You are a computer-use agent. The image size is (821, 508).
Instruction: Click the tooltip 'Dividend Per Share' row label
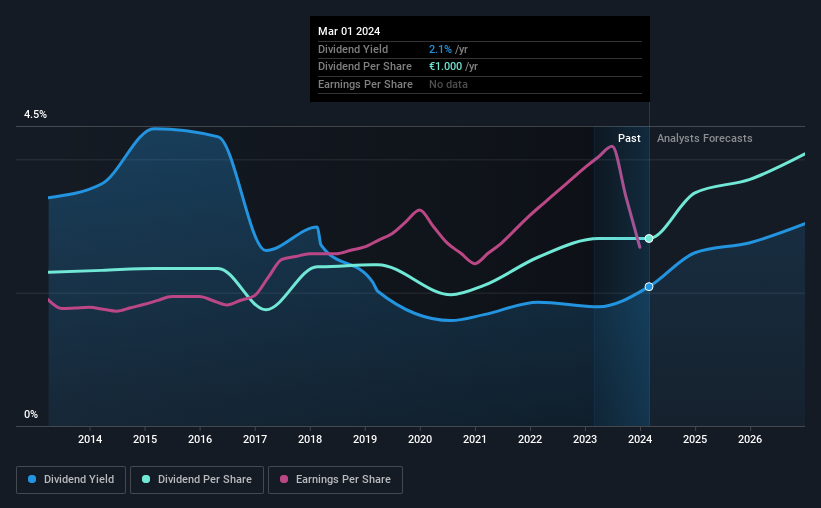point(365,67)
